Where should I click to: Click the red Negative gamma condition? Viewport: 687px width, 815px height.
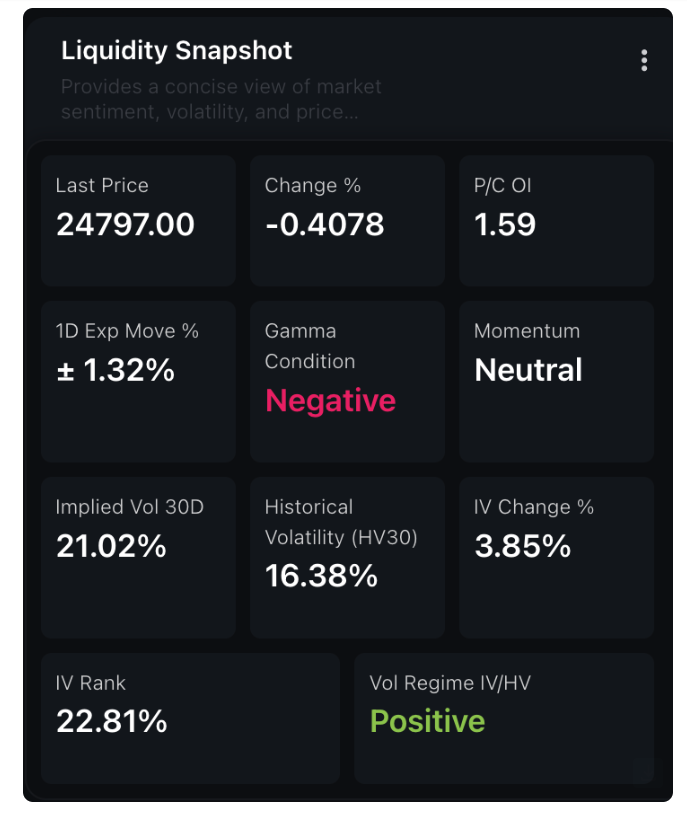[330, 401]
